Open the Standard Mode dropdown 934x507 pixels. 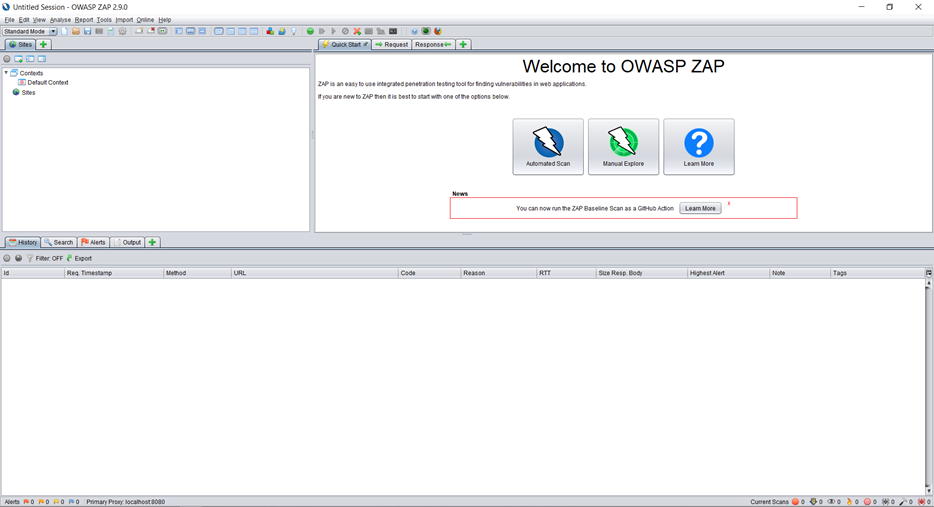[29, 31]
